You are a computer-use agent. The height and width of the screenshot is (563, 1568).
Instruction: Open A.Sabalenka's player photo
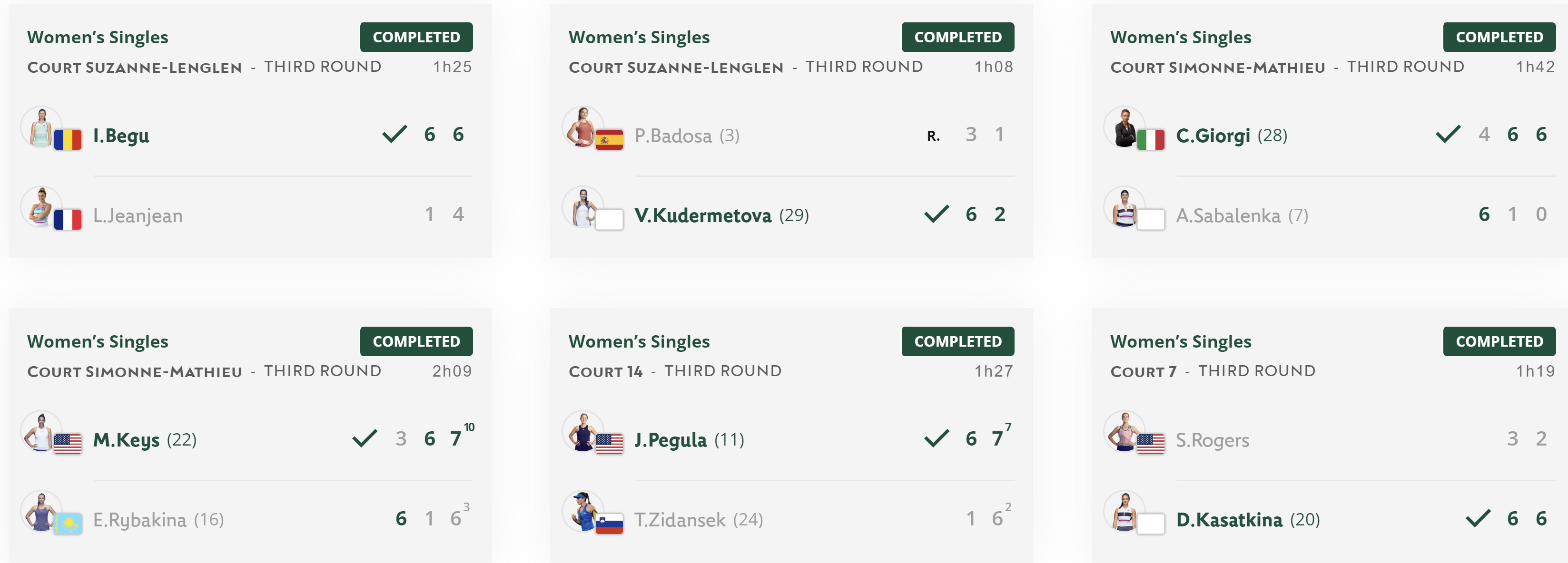click(1125, 207)
